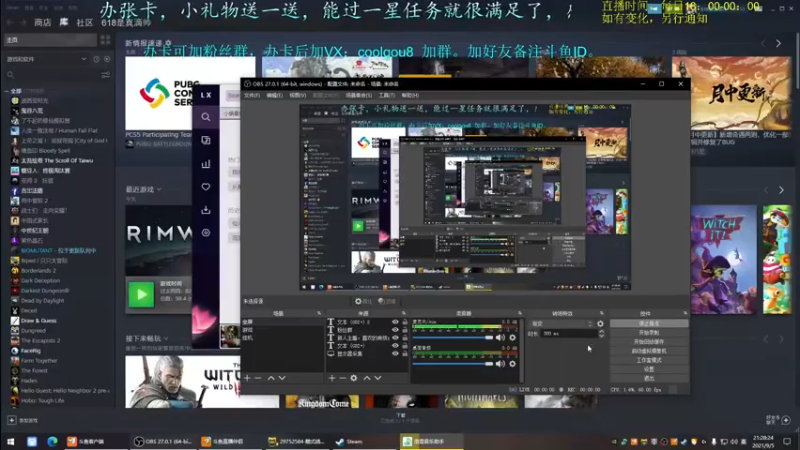The height and width of the screenshot is (450, 800).
Task: Collapse the 全部 games list in Steam
Action: coord(7,91)
